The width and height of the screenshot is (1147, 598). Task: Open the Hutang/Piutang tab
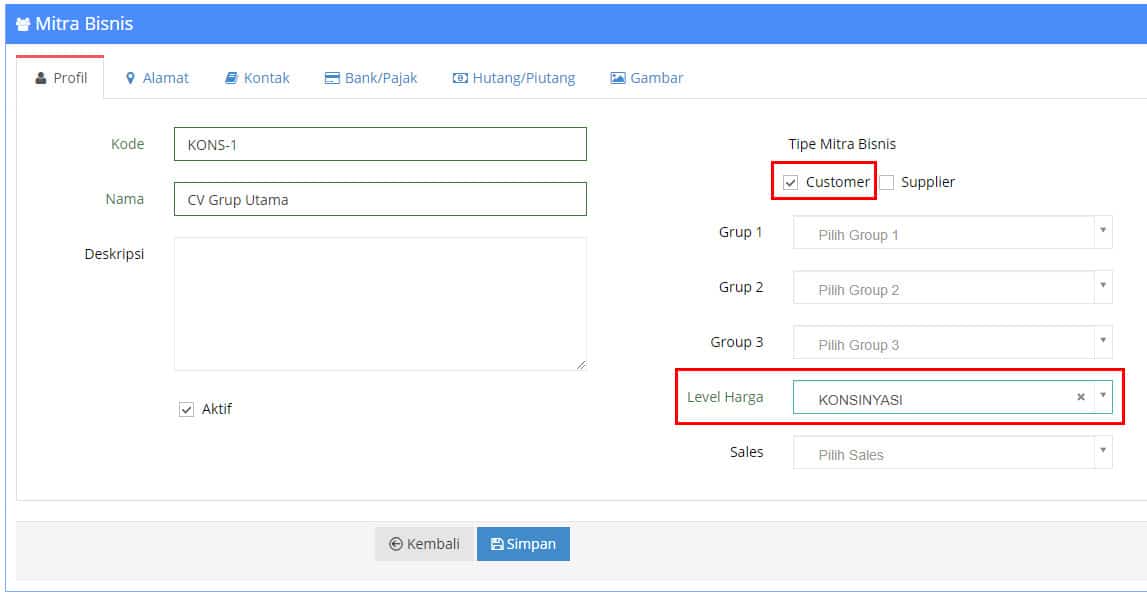[x=514, y=78]
